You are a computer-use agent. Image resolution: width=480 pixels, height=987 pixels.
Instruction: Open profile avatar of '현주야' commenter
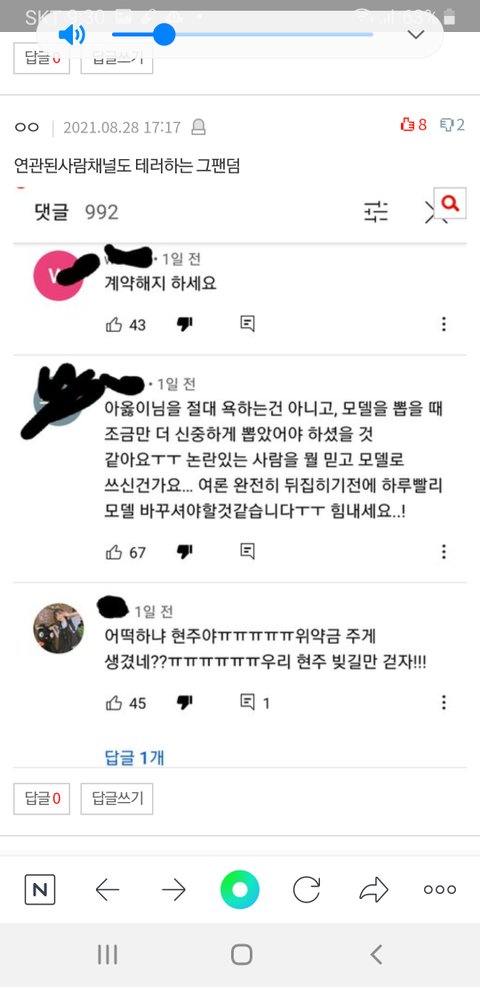(59, 628)
